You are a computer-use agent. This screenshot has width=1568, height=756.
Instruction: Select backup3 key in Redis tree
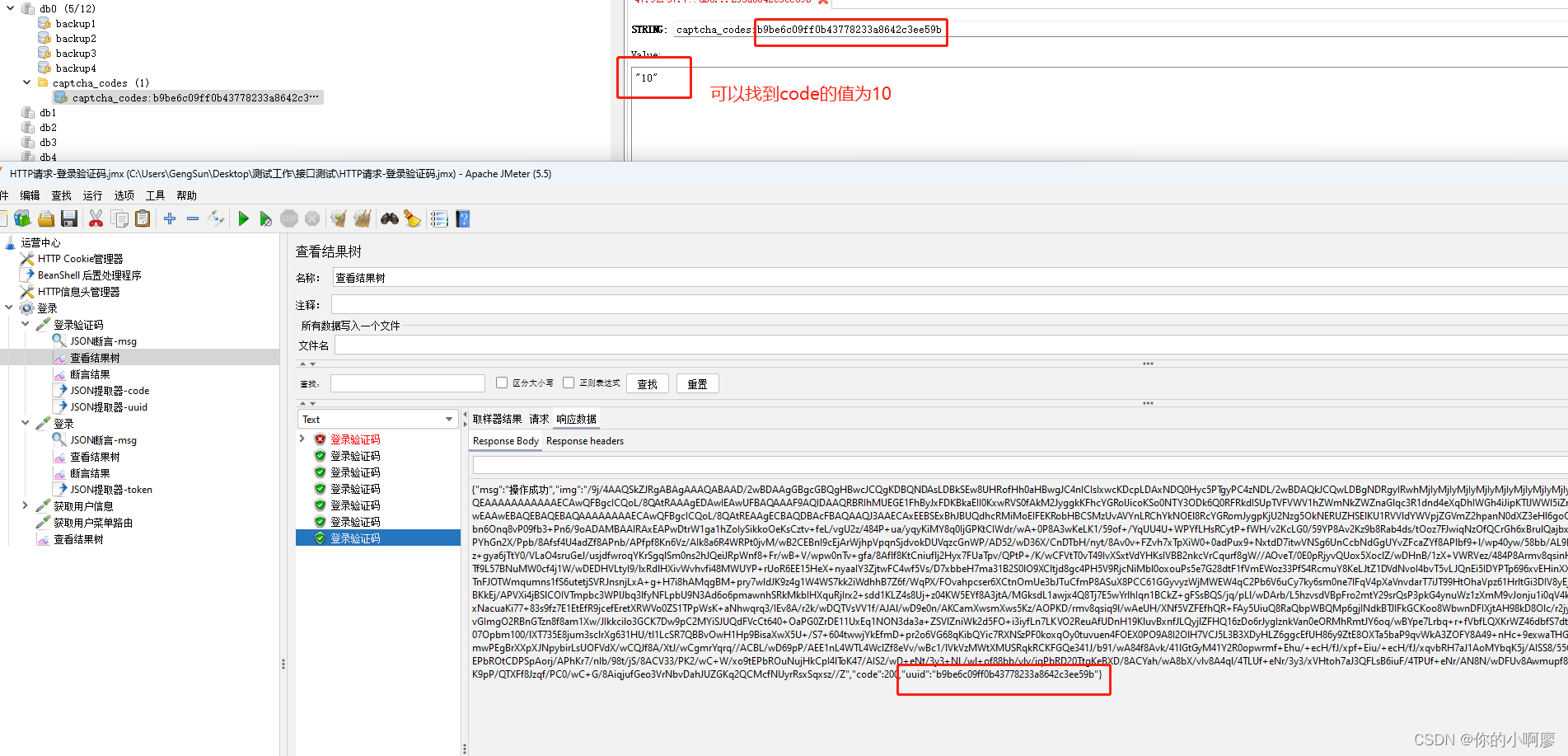pyautogui.click(x=76, y=54)
